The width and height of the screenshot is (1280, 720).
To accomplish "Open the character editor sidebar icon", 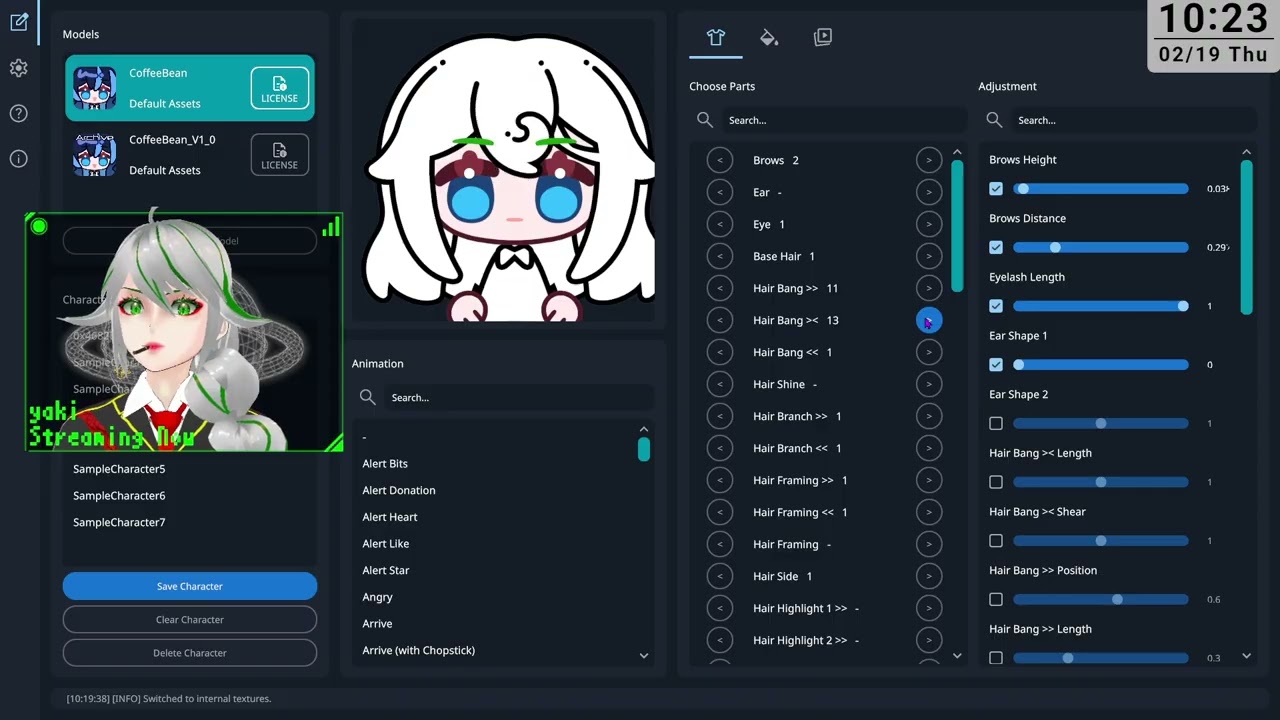I will tap(19, 22).
